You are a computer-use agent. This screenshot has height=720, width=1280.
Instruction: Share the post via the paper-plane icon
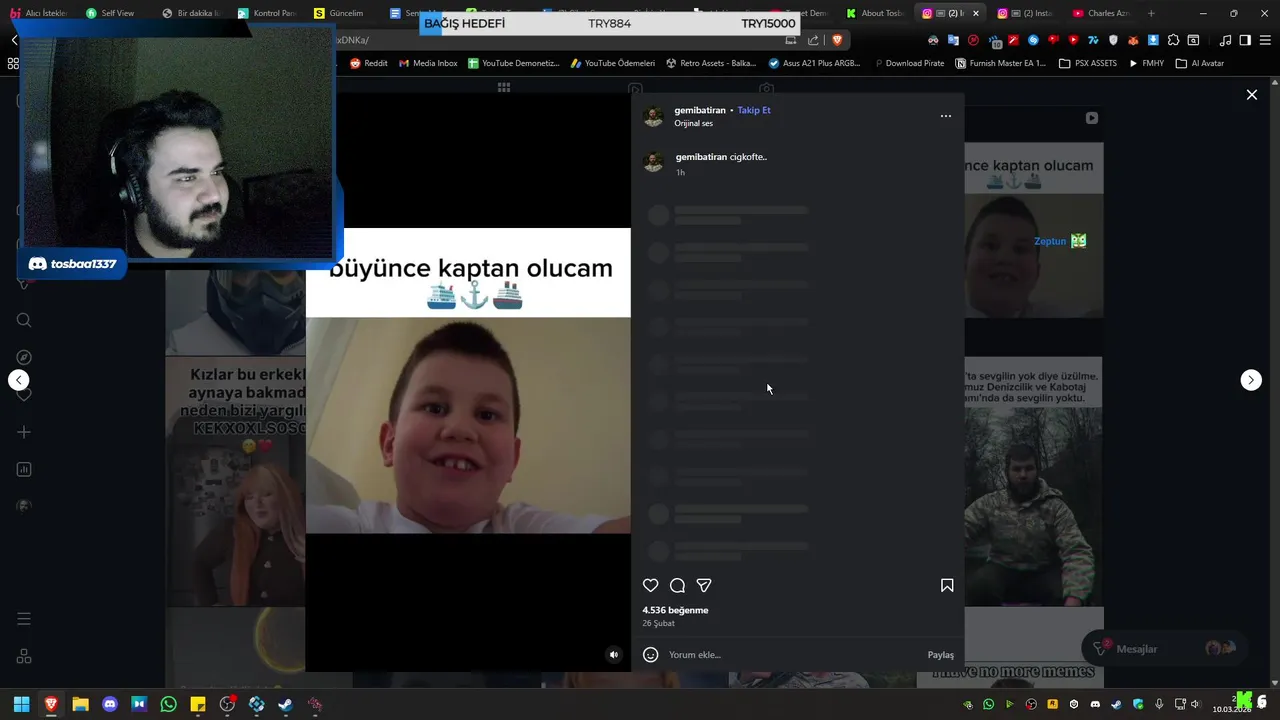[x=704, y=586]
